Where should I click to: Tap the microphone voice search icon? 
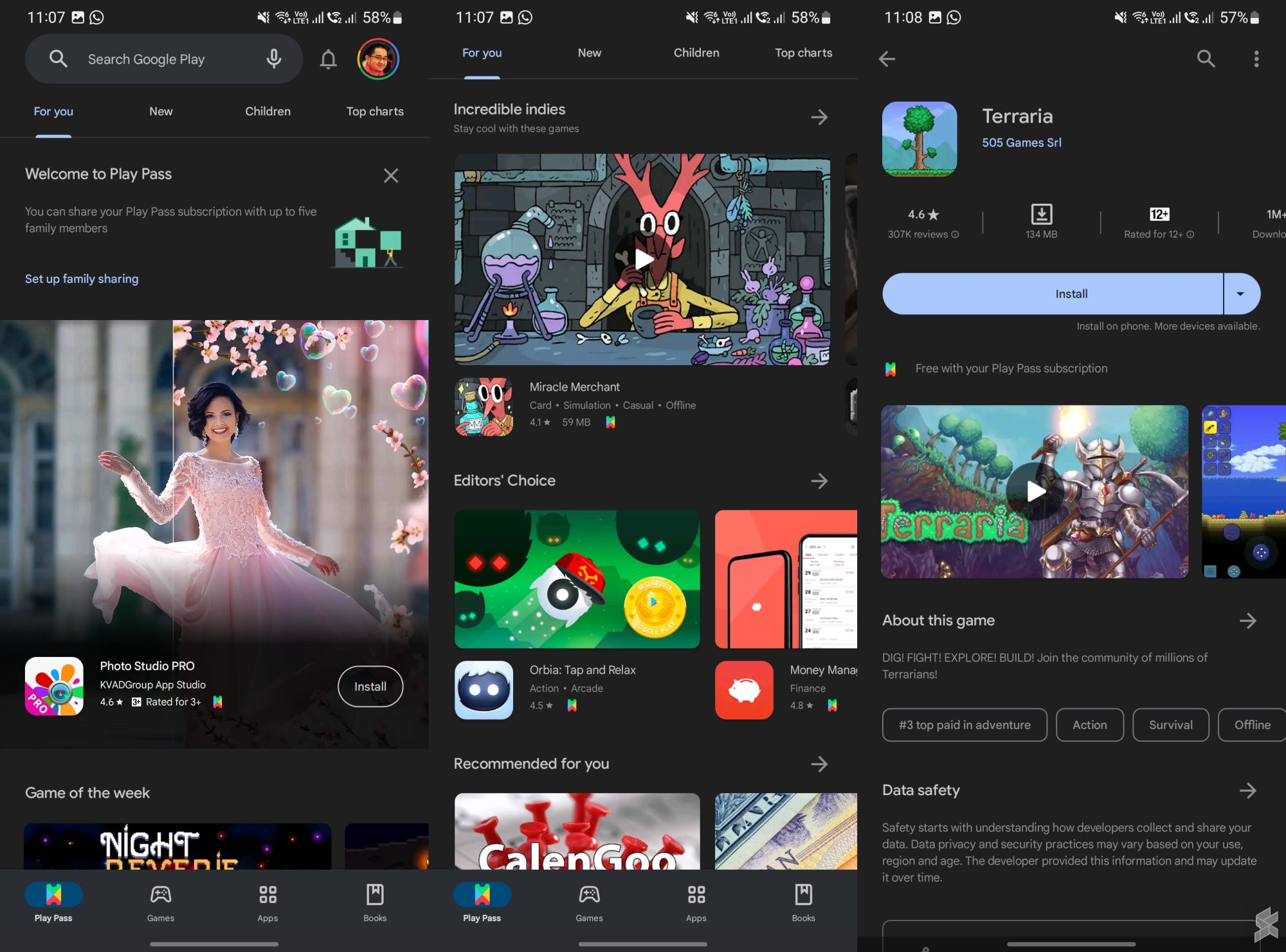coord(274,59)
